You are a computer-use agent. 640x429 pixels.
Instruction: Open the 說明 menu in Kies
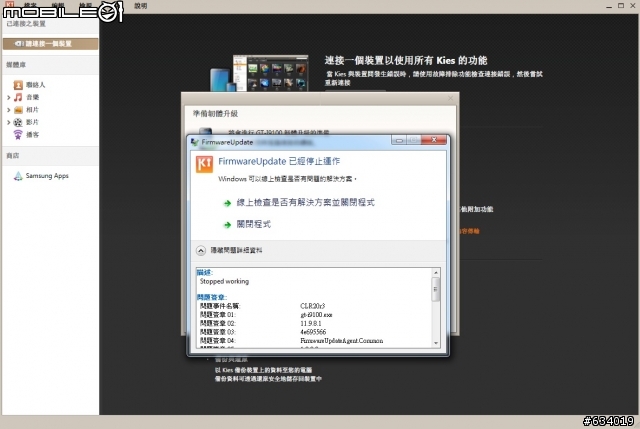click(140, 6)
